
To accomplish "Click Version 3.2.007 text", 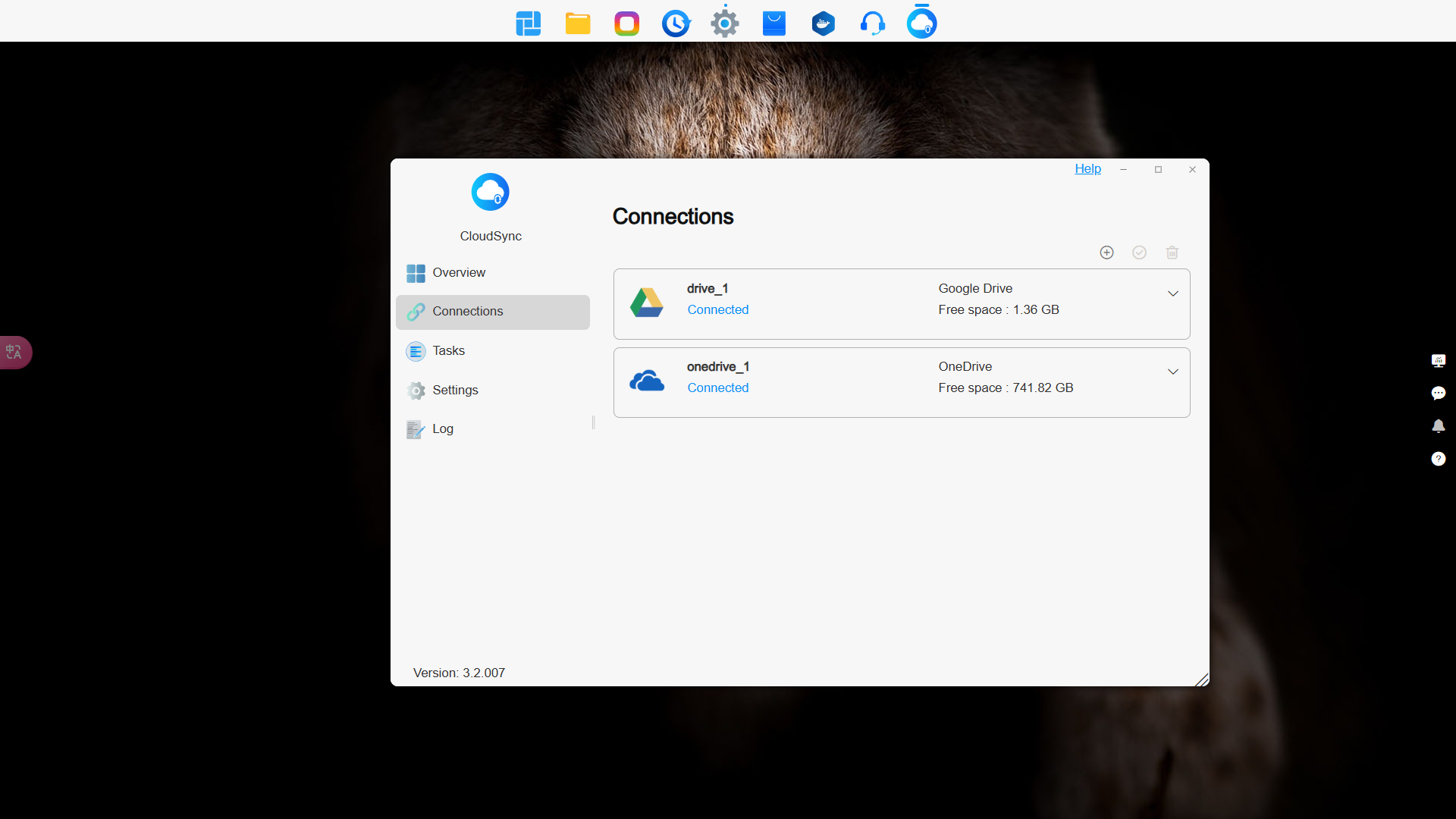I will pyautogui.click(x=459, y=673).
